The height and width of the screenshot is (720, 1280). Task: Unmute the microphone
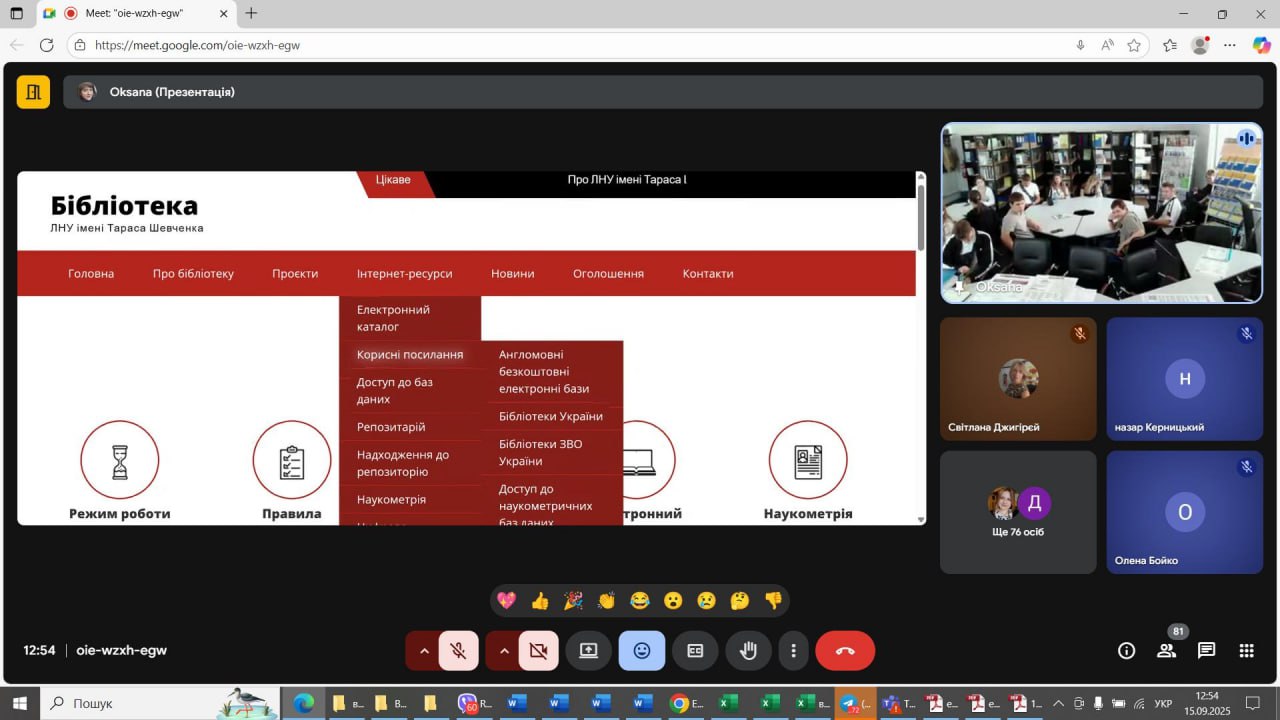coord(459,651)
